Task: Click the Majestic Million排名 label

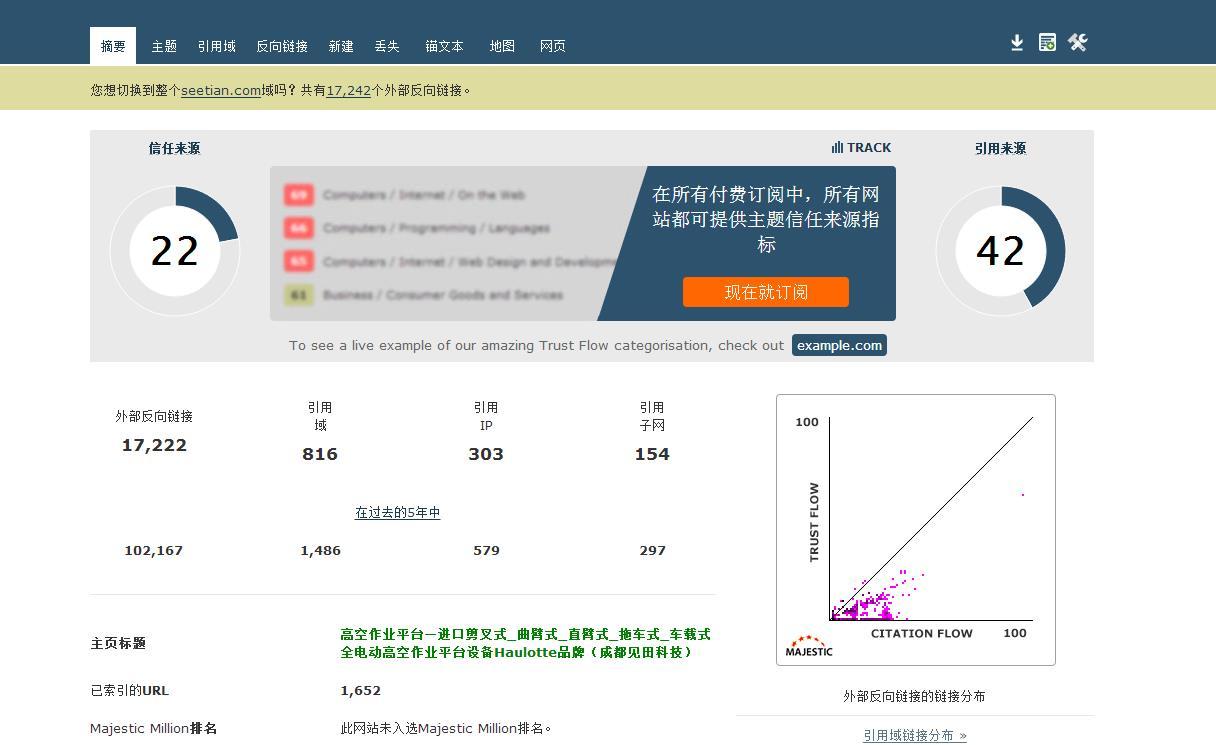Action: (x=153, y=728)
